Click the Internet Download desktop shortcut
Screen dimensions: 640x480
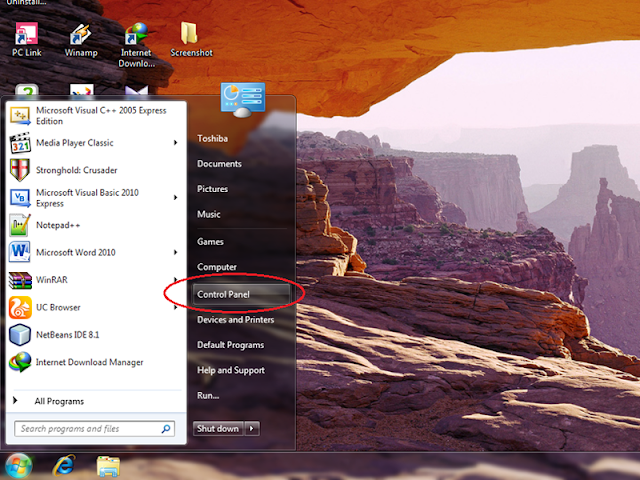click(x=136, y=45)
